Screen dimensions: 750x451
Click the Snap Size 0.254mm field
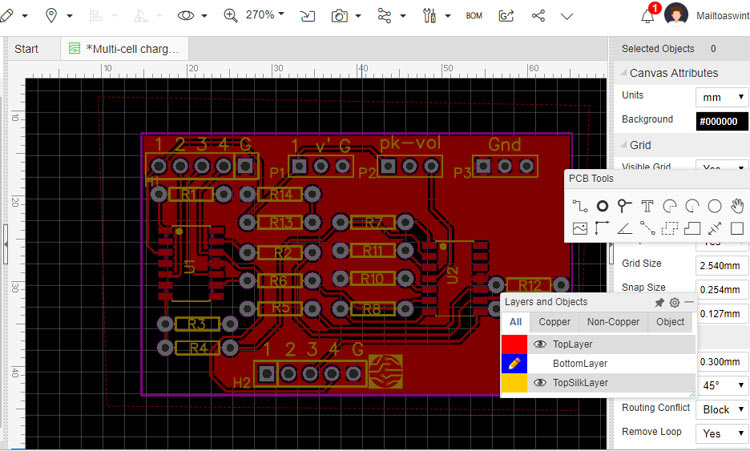(x=722, y=289)
